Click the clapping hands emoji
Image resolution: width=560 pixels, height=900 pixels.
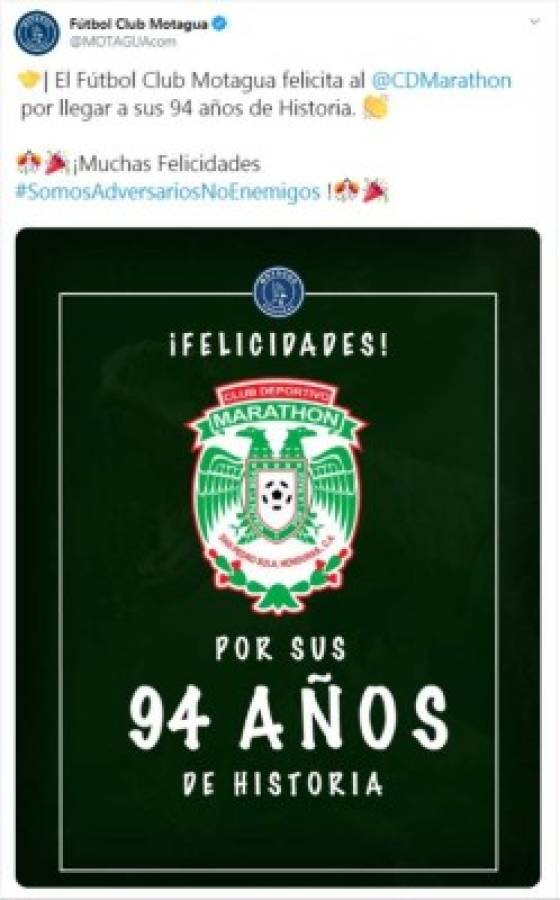[x=376, y=107]
